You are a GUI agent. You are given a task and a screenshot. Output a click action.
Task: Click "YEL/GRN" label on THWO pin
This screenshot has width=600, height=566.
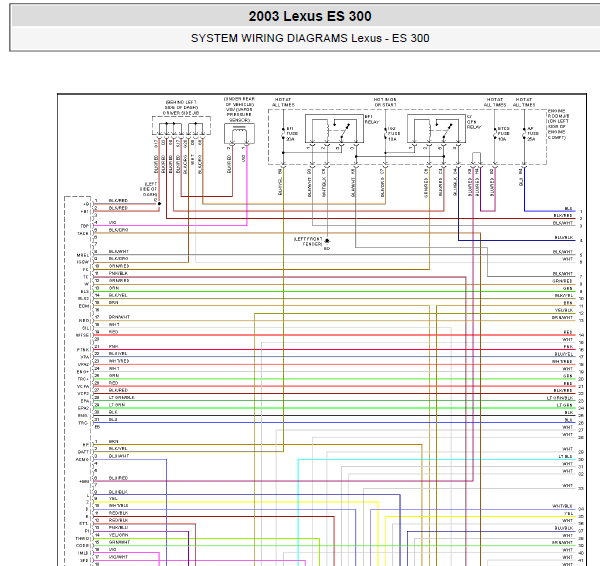pos(119,535)
